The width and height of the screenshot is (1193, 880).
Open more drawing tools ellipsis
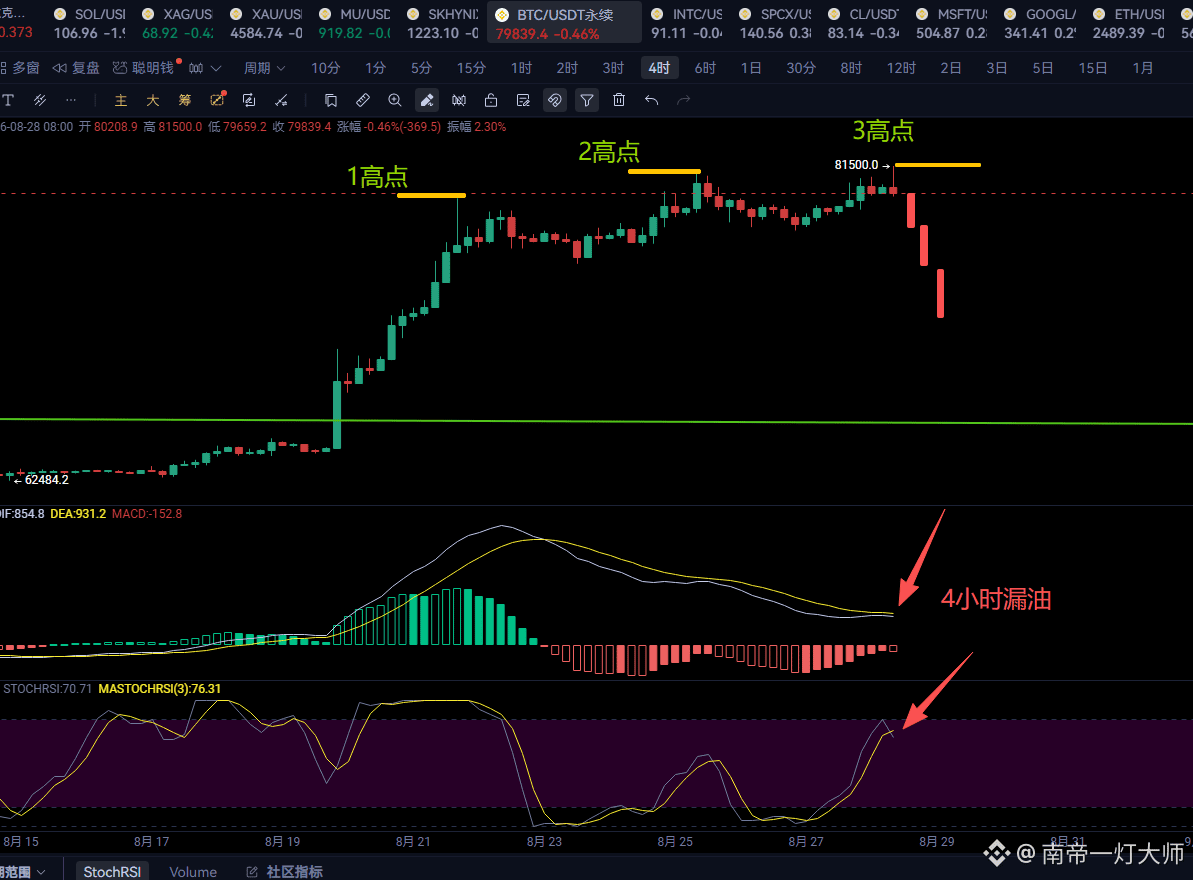[71, 100]
